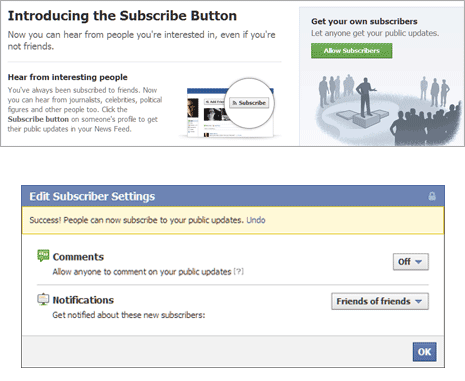Viewport: 465px width, 381px height.
Task: Click the 'Hear from interesting people' heading
Action: [x=67, y=77]
